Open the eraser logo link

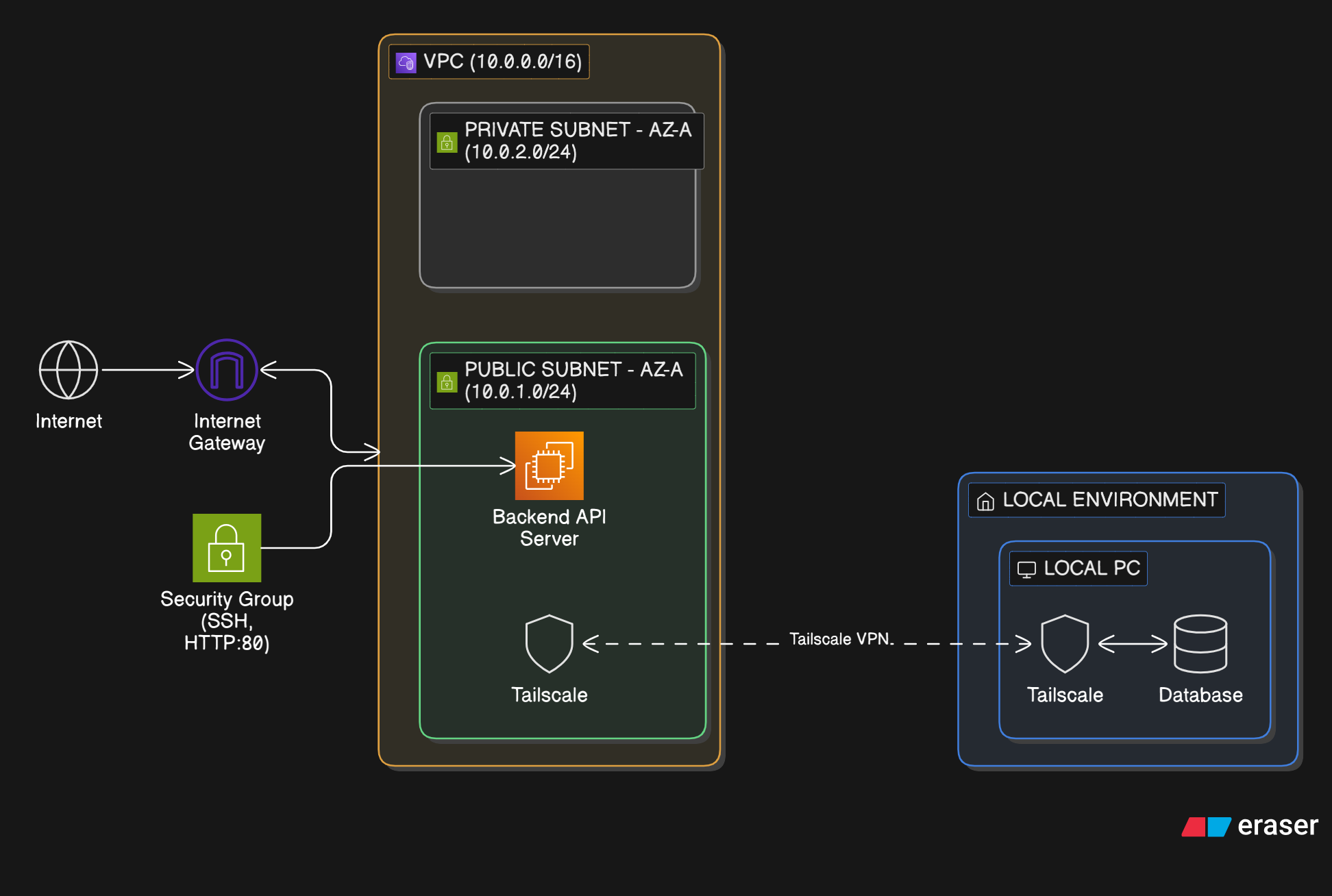pos(1250,826)
